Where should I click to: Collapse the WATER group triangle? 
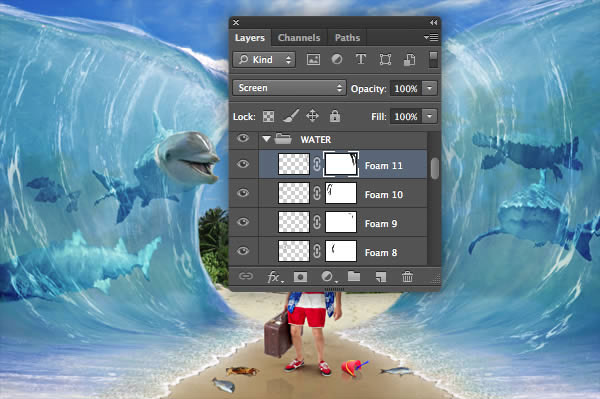point(266,139)
